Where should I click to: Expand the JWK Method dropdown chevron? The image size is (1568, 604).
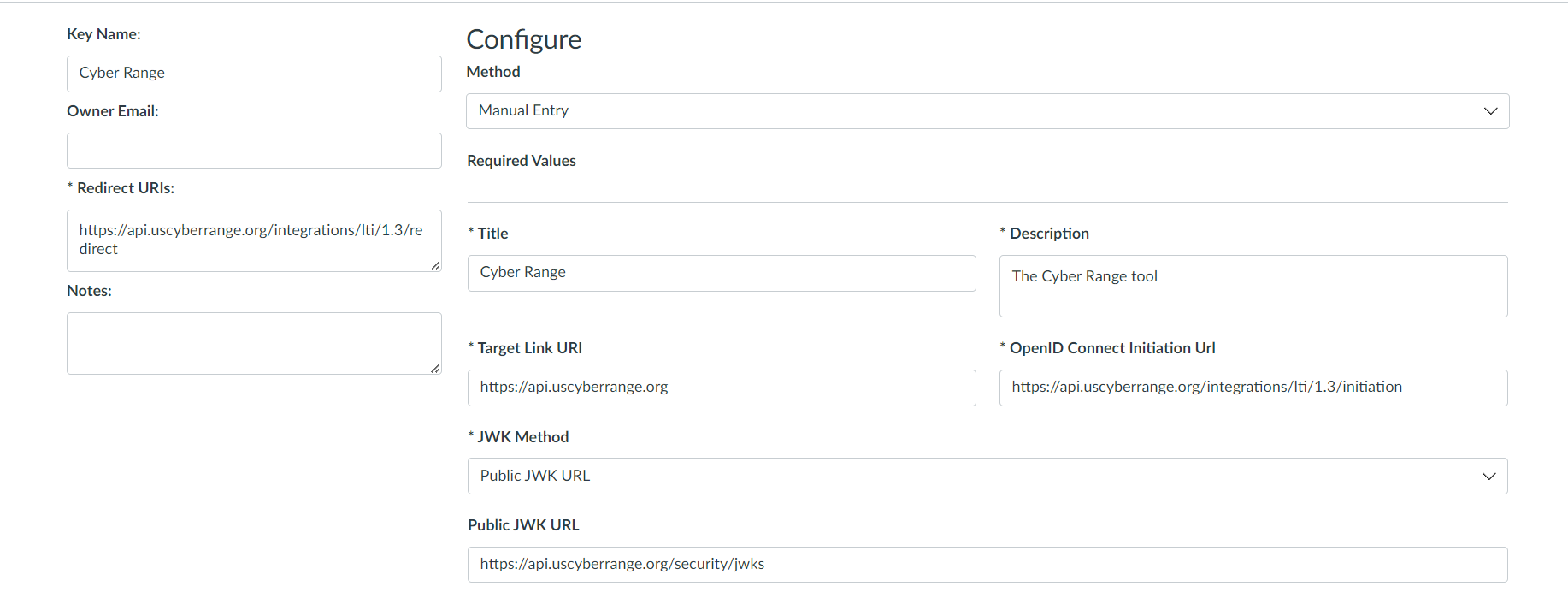tap(1488, 477)
